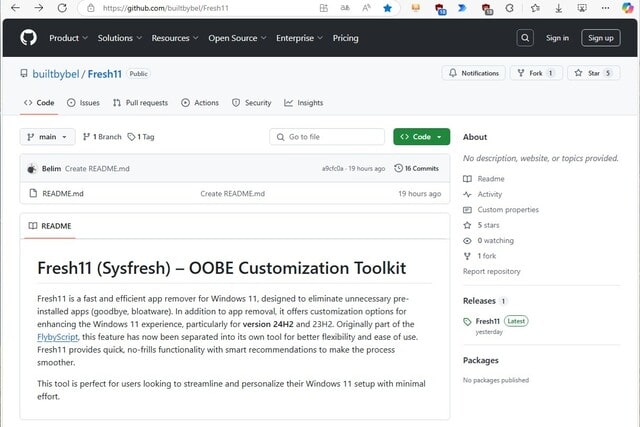Viewport: 640px width, 427px height.
Task: Open the Fresh11 Latest release link
Action: pyautogui.click(x=487, y=321)
